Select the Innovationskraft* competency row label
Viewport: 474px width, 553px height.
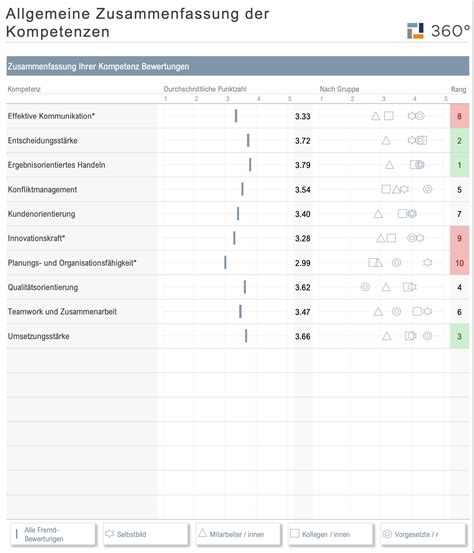point(36,238)
